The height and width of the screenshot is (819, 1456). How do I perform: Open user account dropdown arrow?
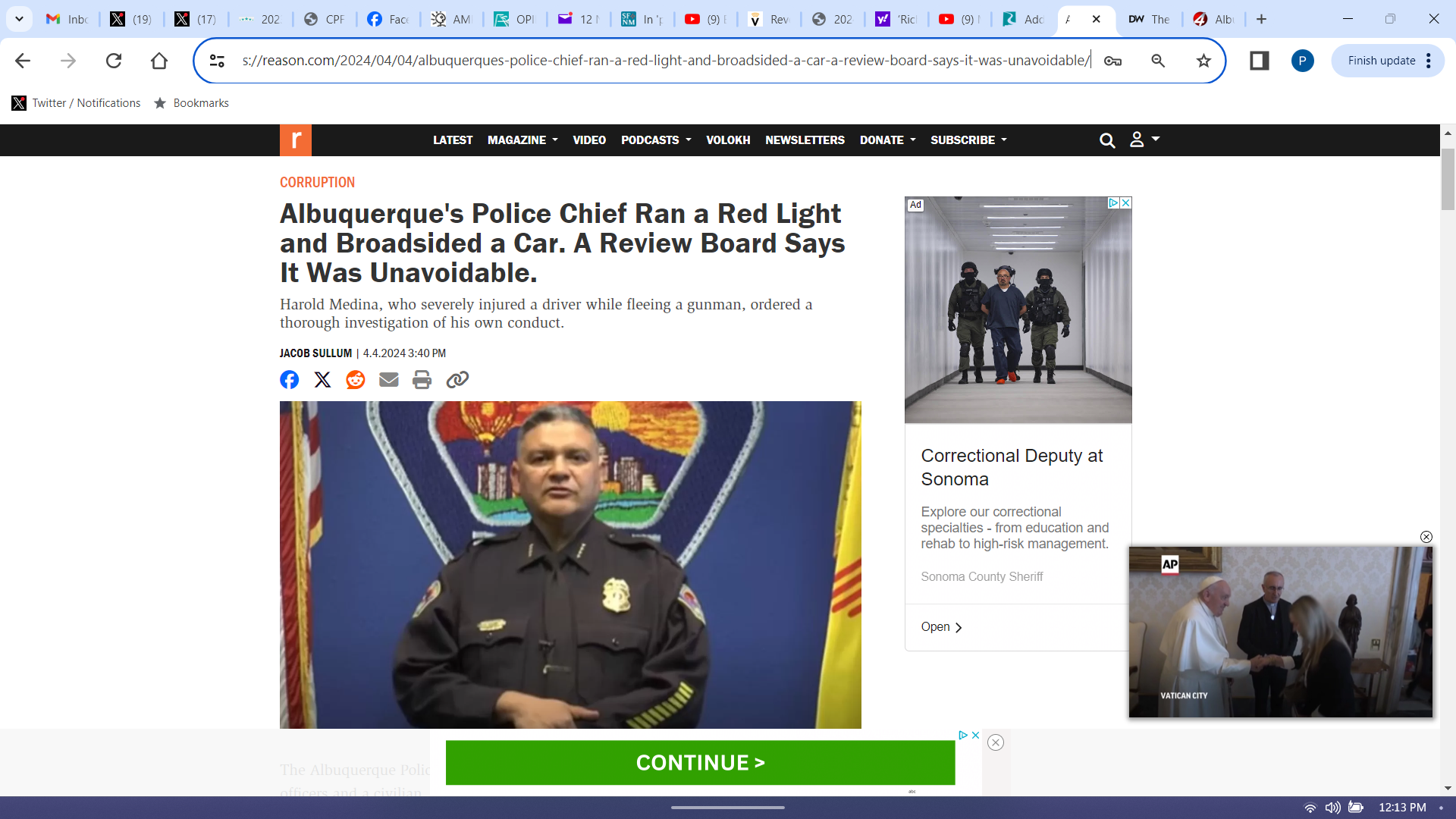1155,140
